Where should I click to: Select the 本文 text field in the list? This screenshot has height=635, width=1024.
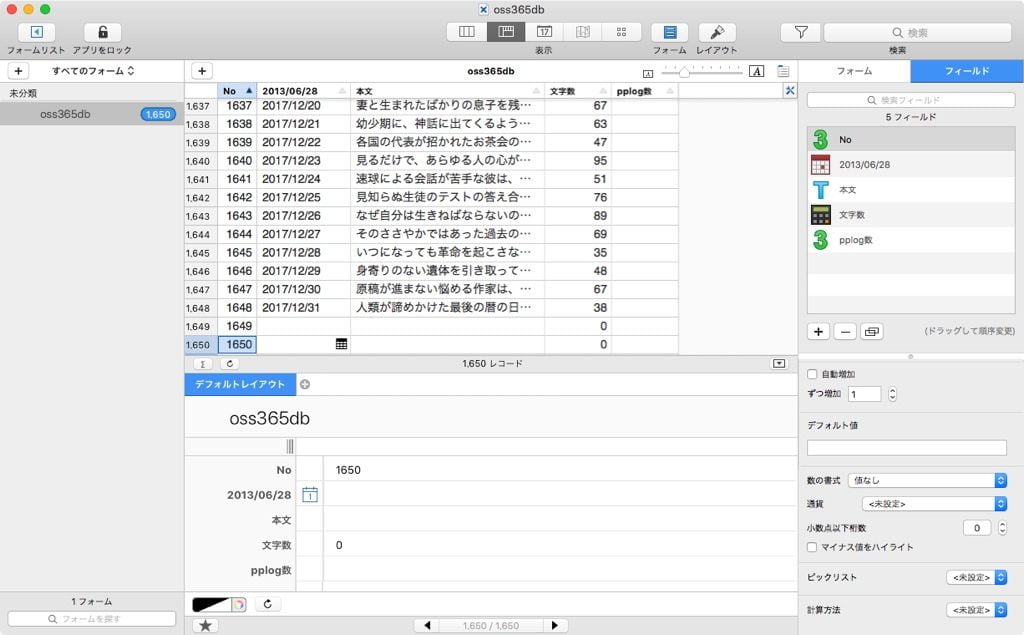point(911,189)
